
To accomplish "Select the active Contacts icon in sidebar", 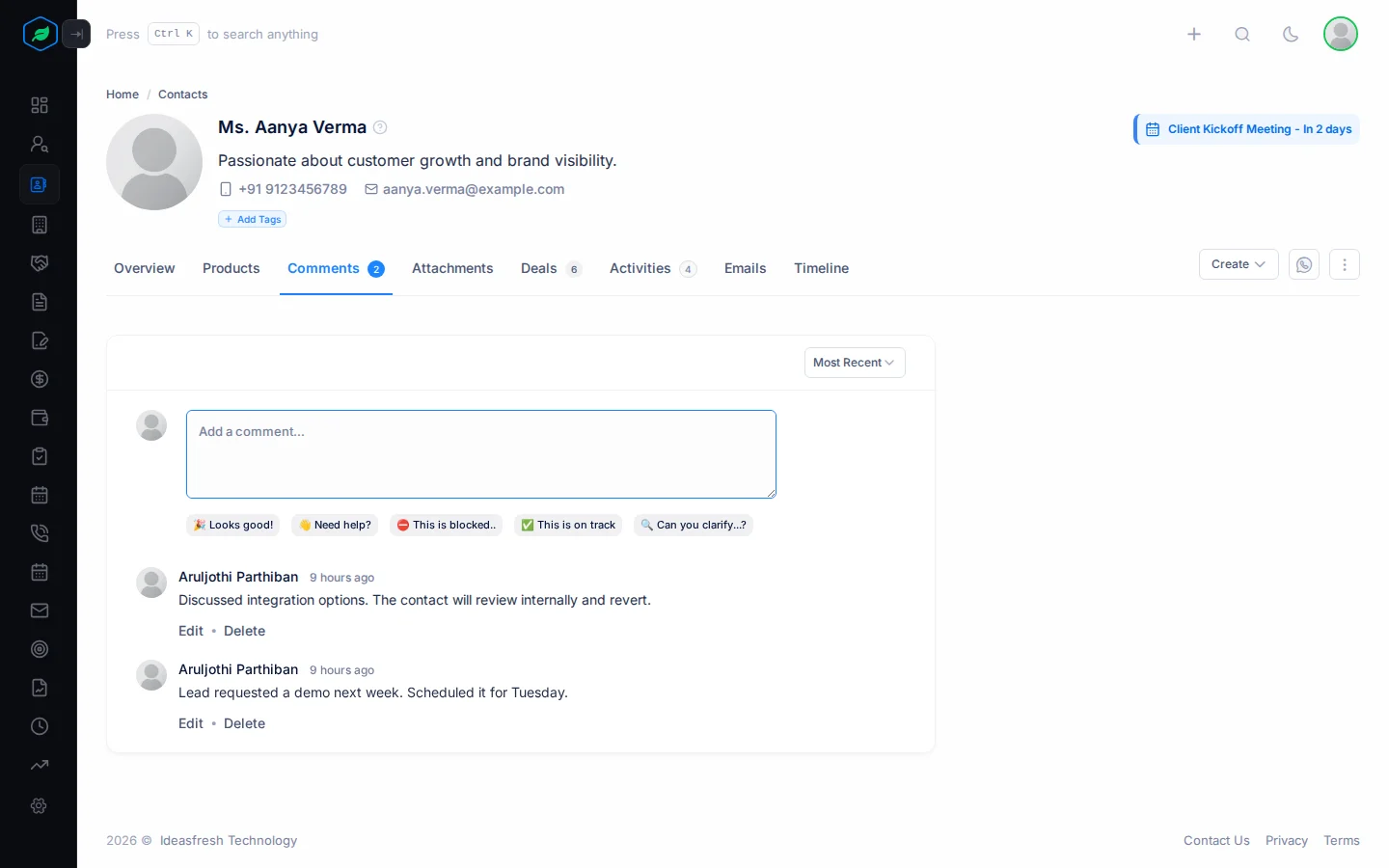I will click(x=40, y=184).
